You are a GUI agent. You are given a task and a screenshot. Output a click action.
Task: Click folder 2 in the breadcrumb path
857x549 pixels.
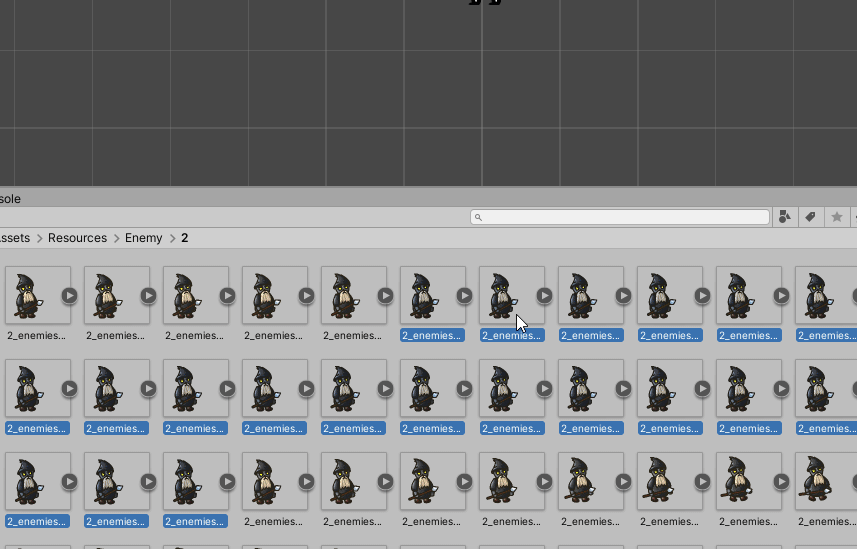coord(185,238)
